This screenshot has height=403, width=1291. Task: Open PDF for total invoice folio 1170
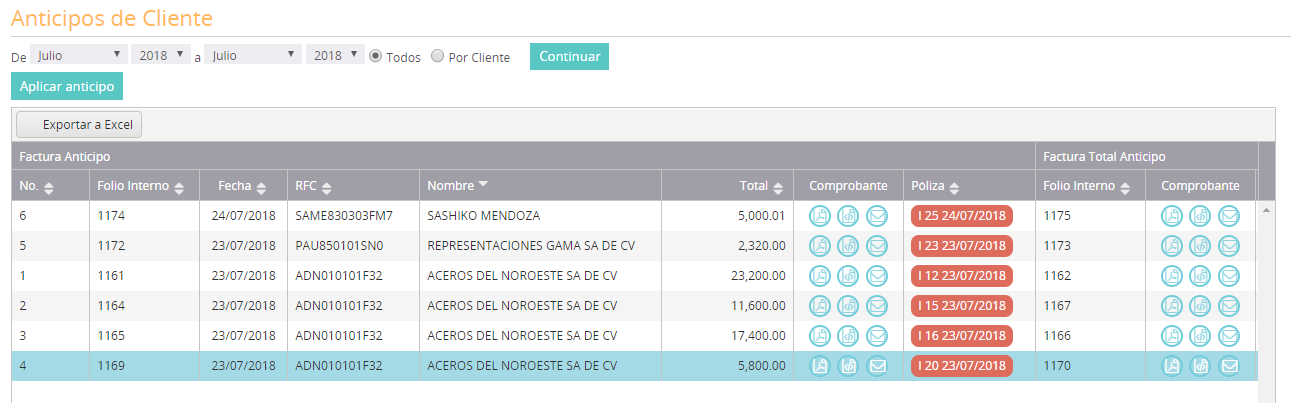(1171, 366)
